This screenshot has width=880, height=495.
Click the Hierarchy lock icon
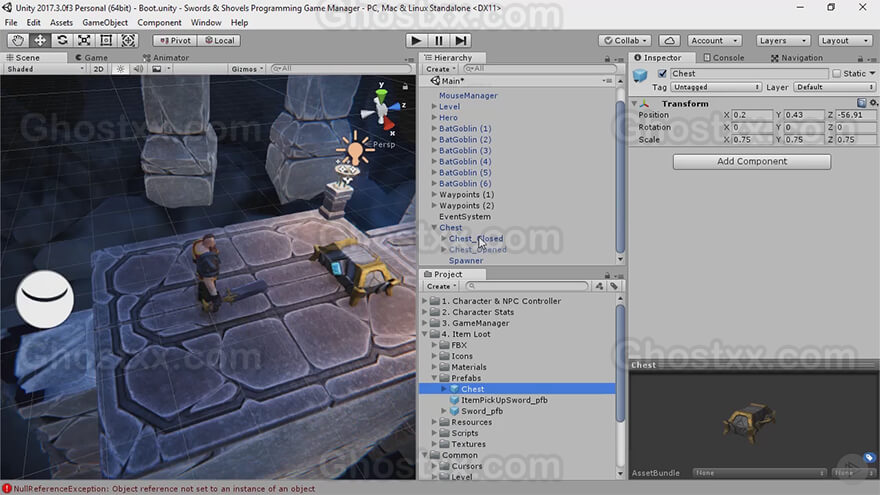pos(607,58)
